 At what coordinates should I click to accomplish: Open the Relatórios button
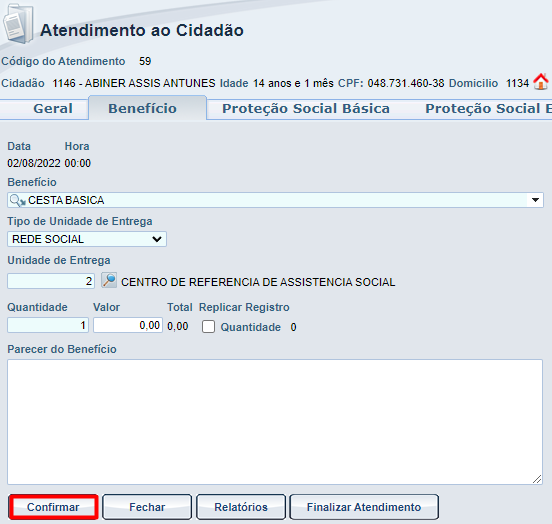coord(241,507)
